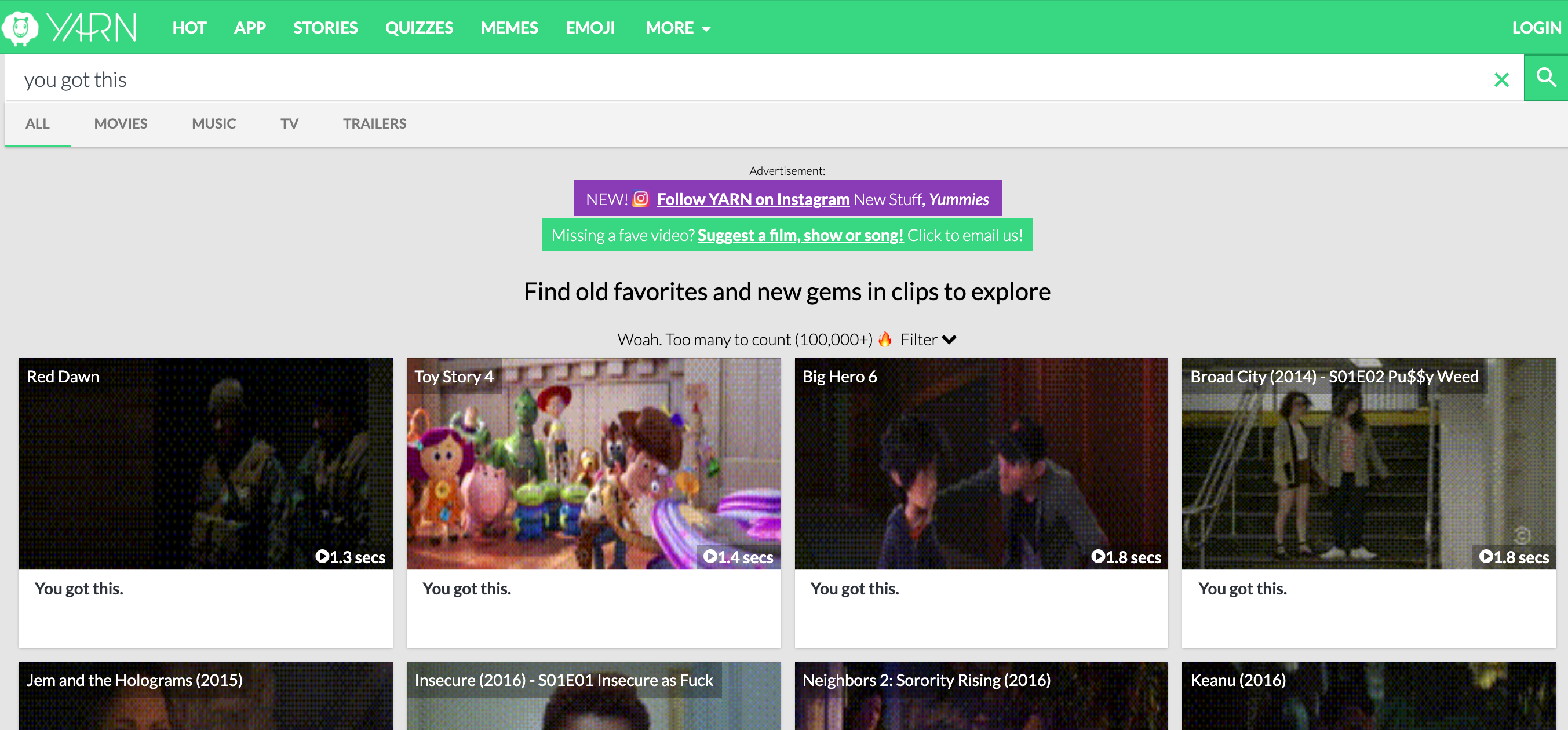Open the QUIZZES navigation item
Image resolution: width=1568 pixels, height=730 pixels.
[419, 28]
